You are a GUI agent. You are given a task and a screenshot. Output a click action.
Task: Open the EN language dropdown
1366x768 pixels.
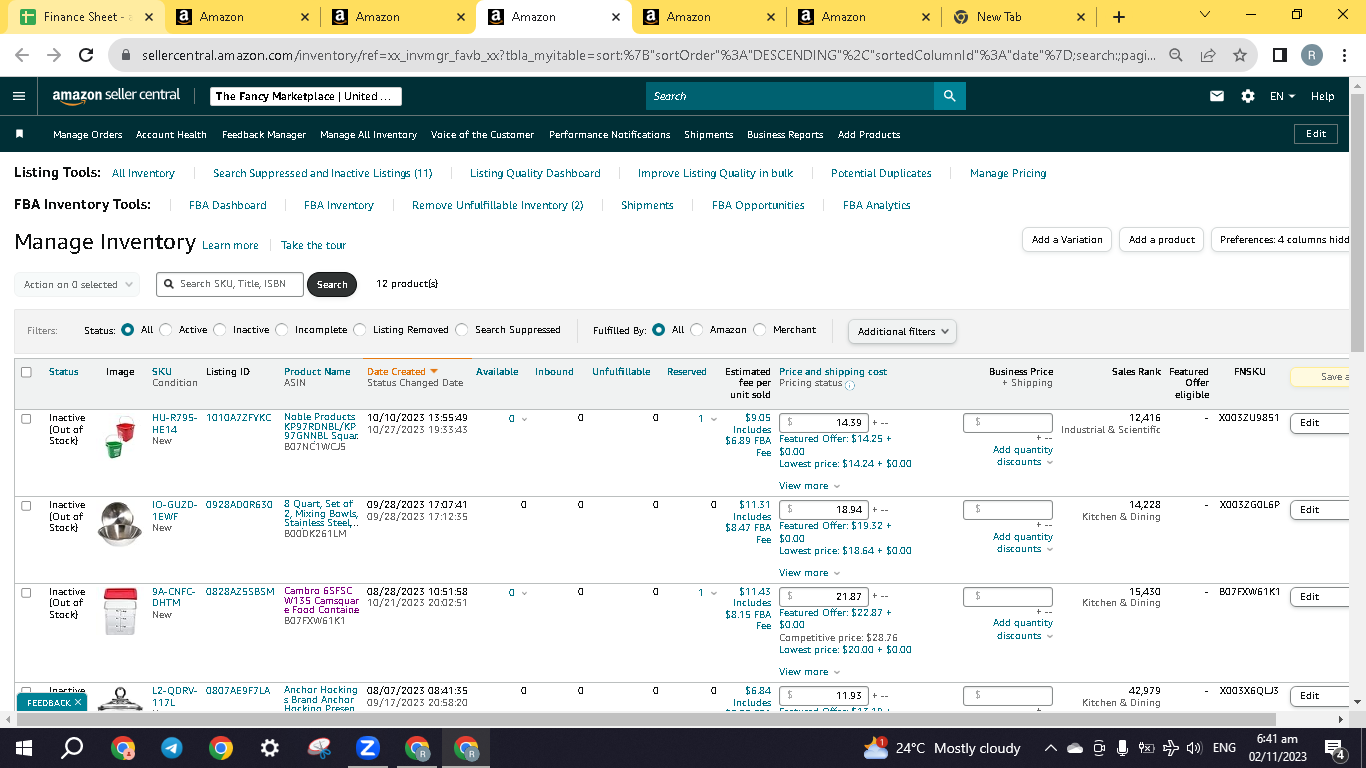point(1282,96)
